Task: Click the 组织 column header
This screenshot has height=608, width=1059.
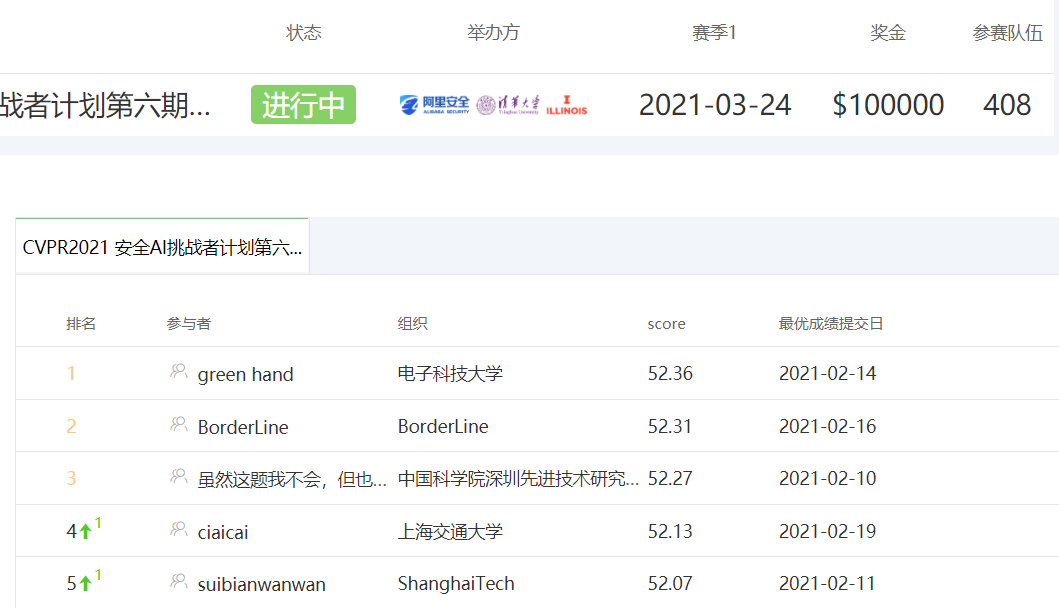Action: [x=412, y=324]
